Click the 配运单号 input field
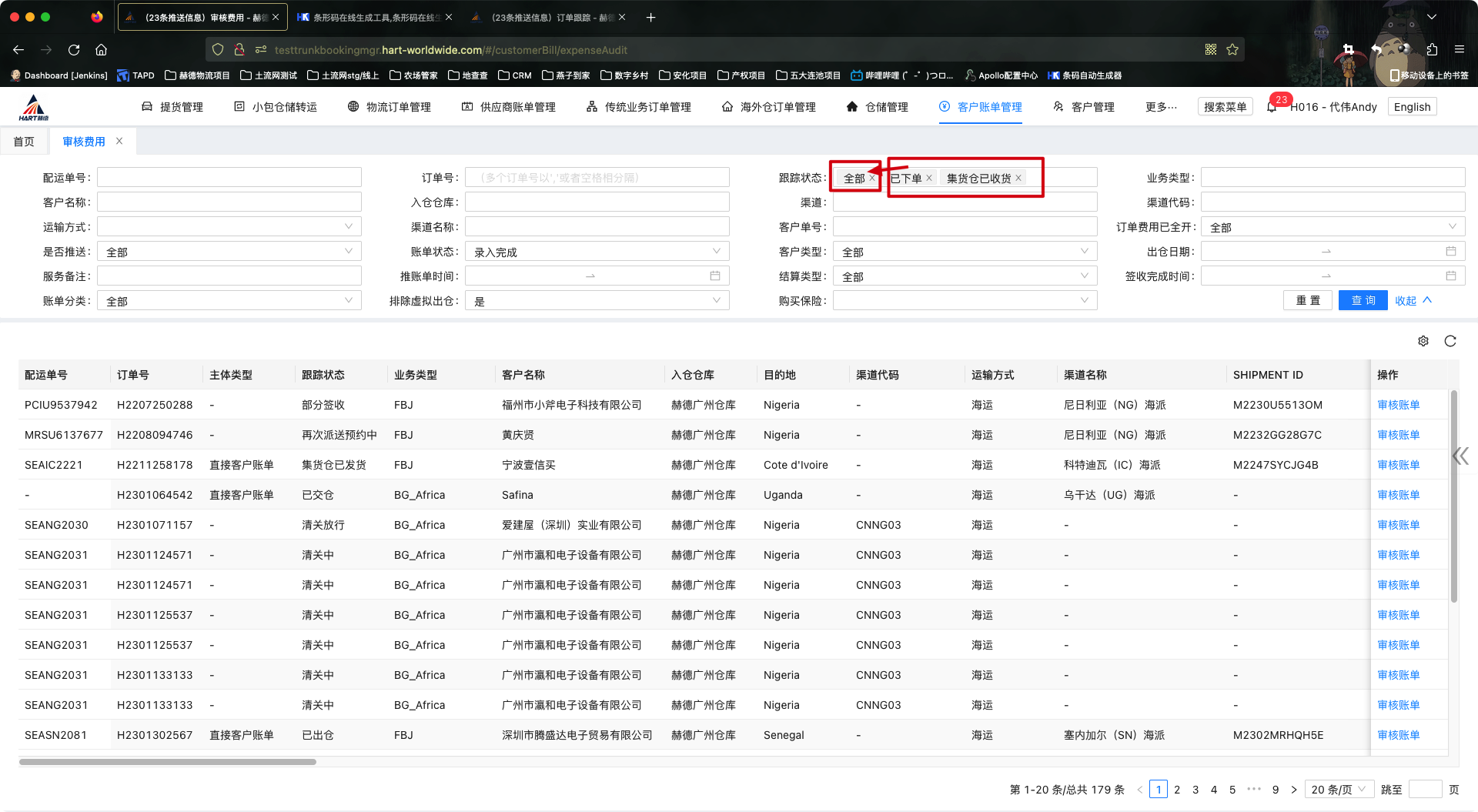 point(229,178)
